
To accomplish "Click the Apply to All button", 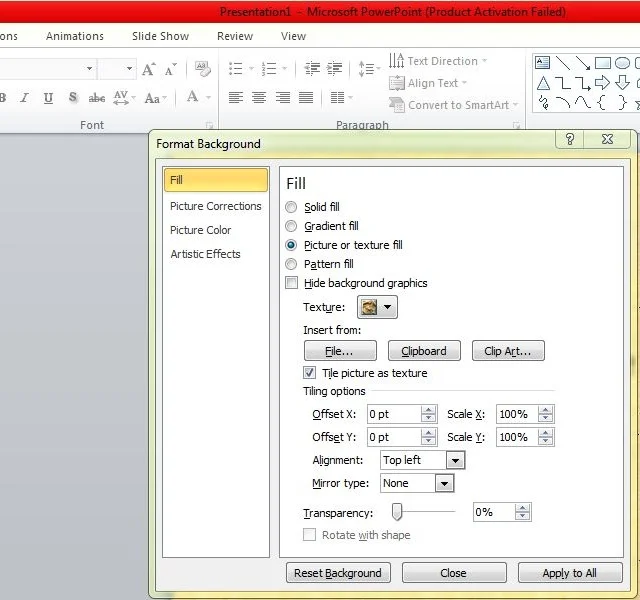I will click(570, 573).
